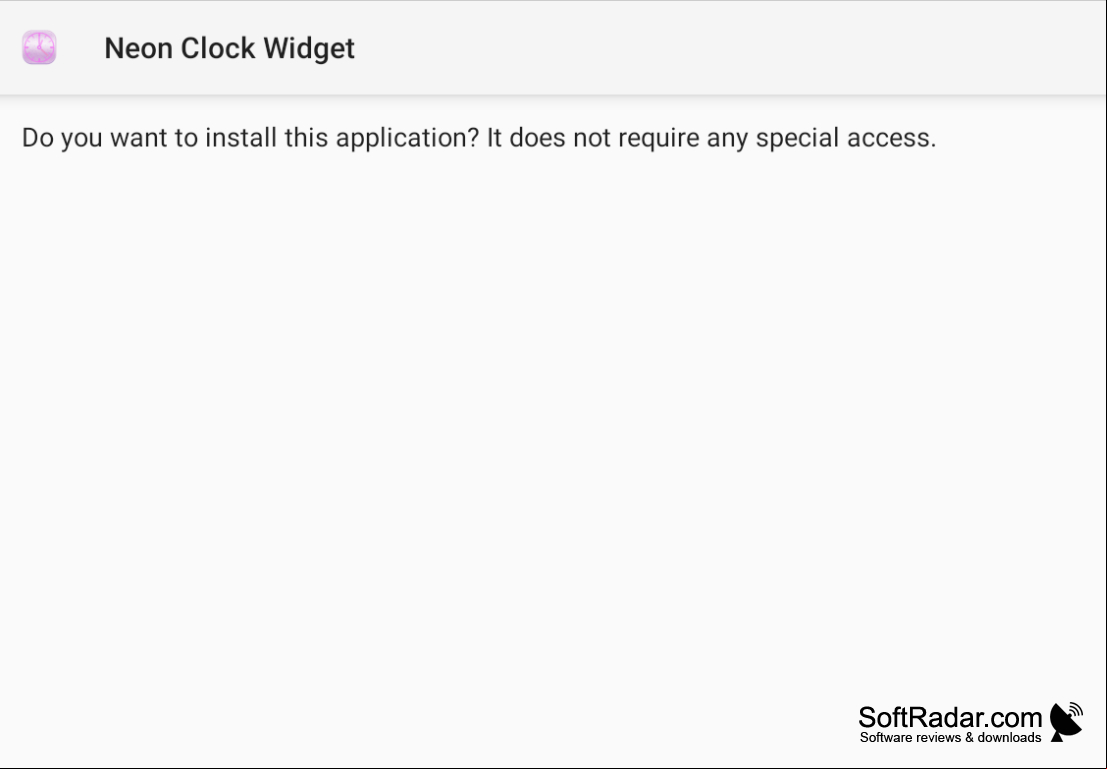The image size is (1107, 769).
Task: Click the word Widget in the title
Action: (x=309, y=49)
